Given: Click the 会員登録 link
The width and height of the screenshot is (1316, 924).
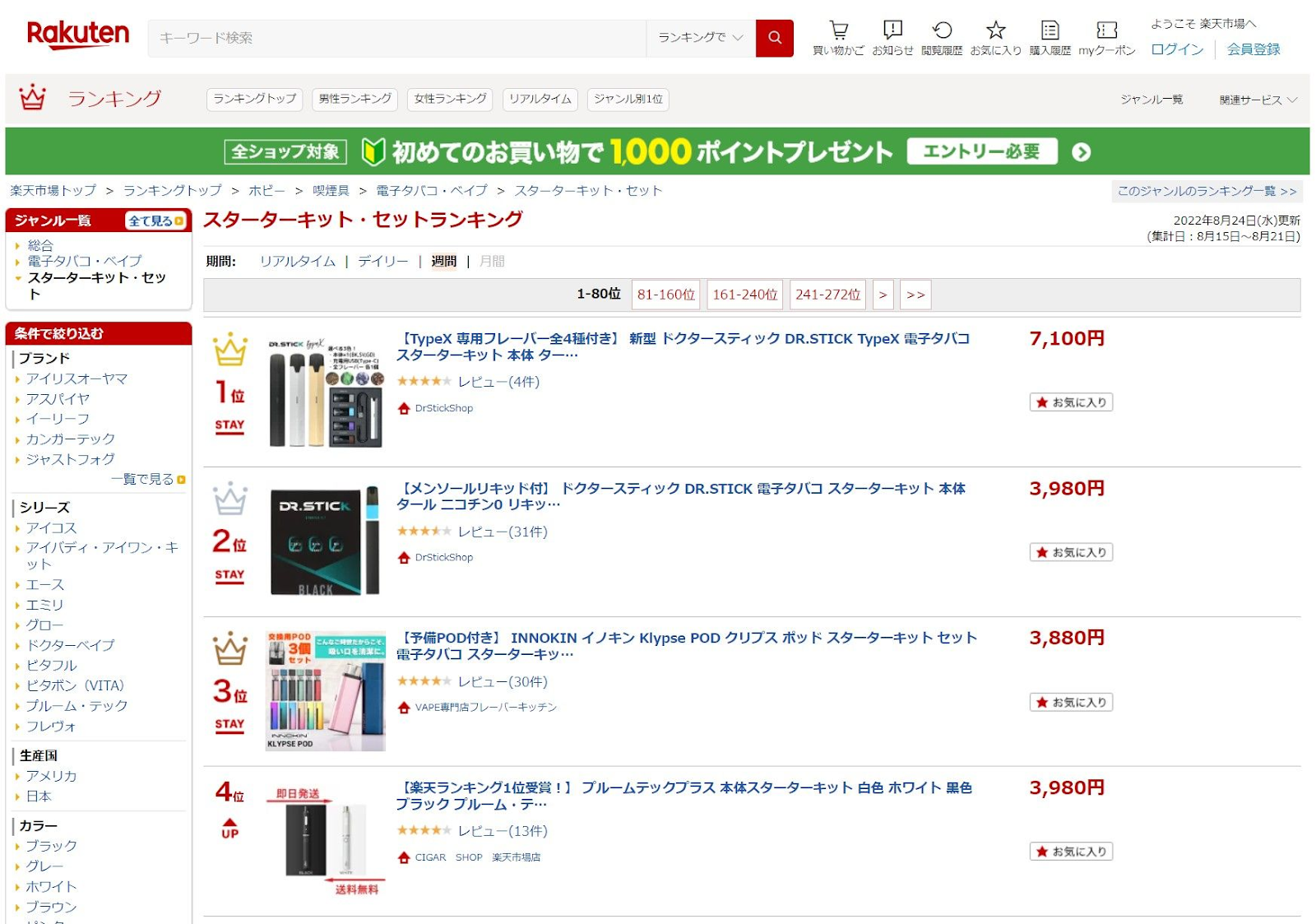Looking at the screenshot, I should 1253,49.
